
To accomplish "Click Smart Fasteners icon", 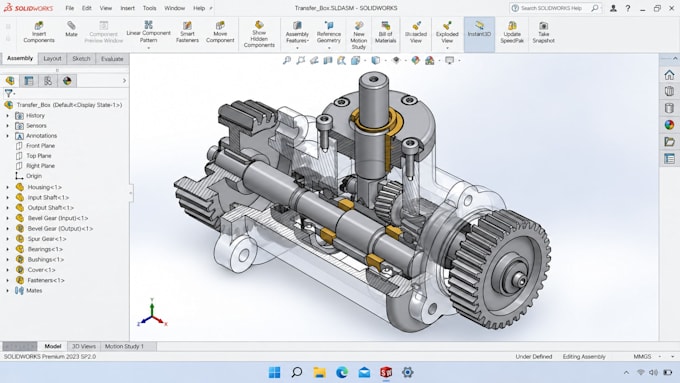I will [x=187, y=32].
